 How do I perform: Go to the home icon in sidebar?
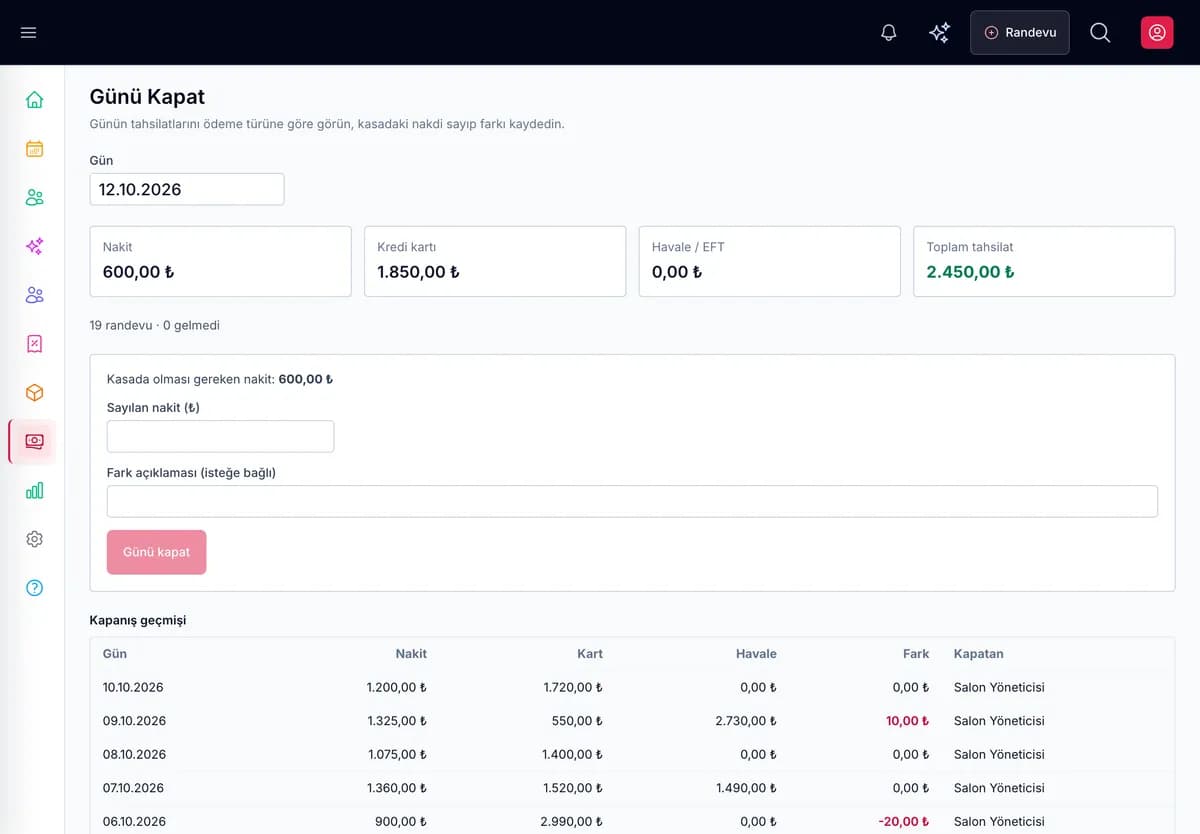click(34, 99)
